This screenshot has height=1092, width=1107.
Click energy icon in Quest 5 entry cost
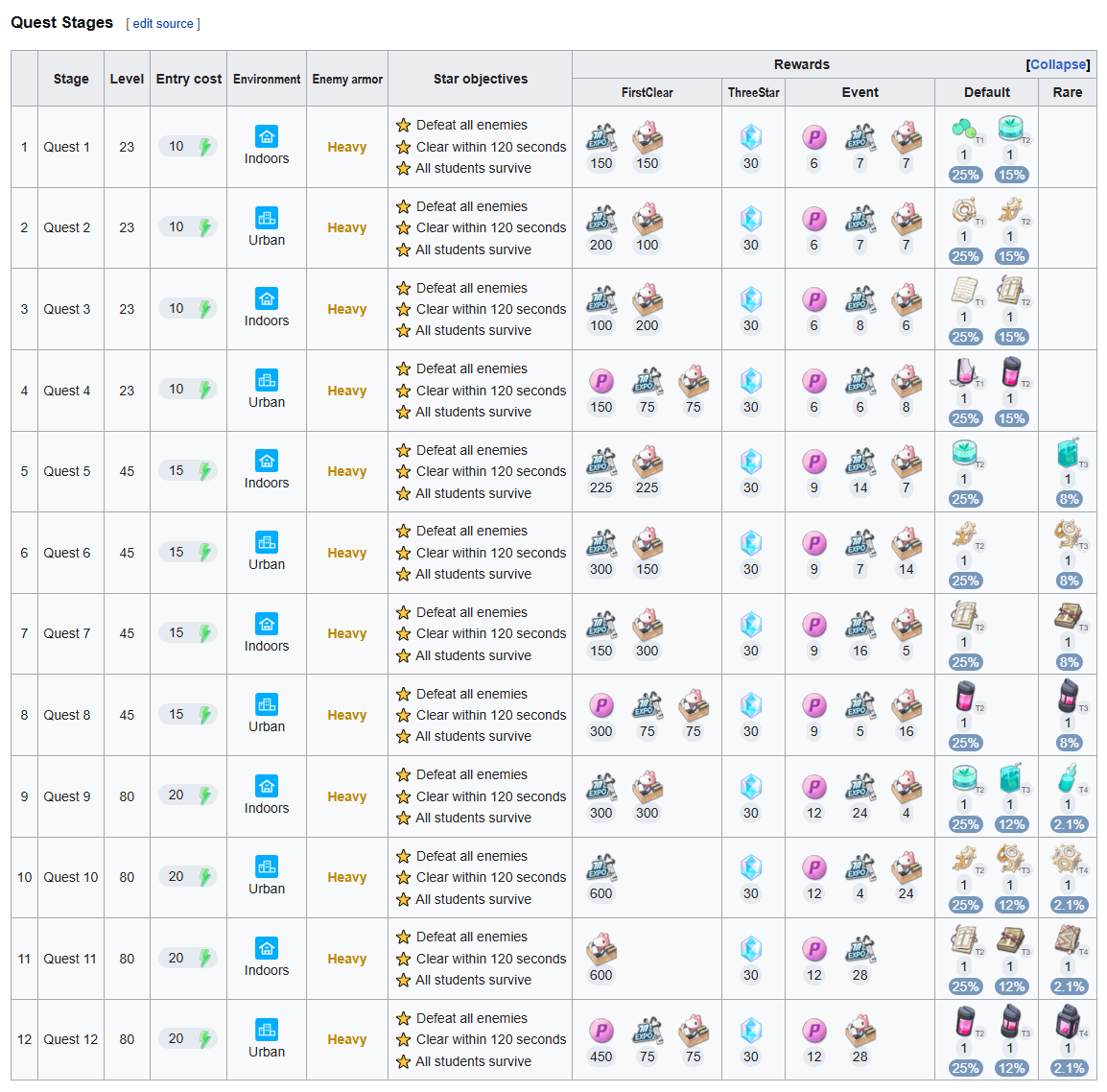pos(204,471)
